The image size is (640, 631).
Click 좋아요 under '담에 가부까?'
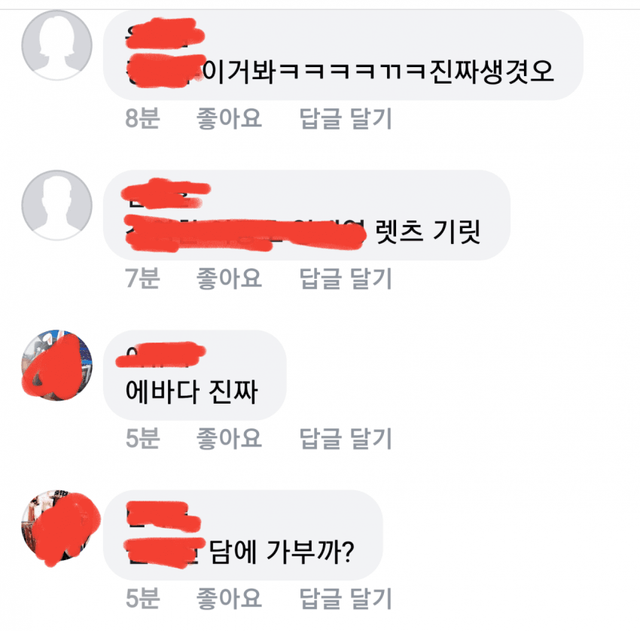tap(229, 598)
